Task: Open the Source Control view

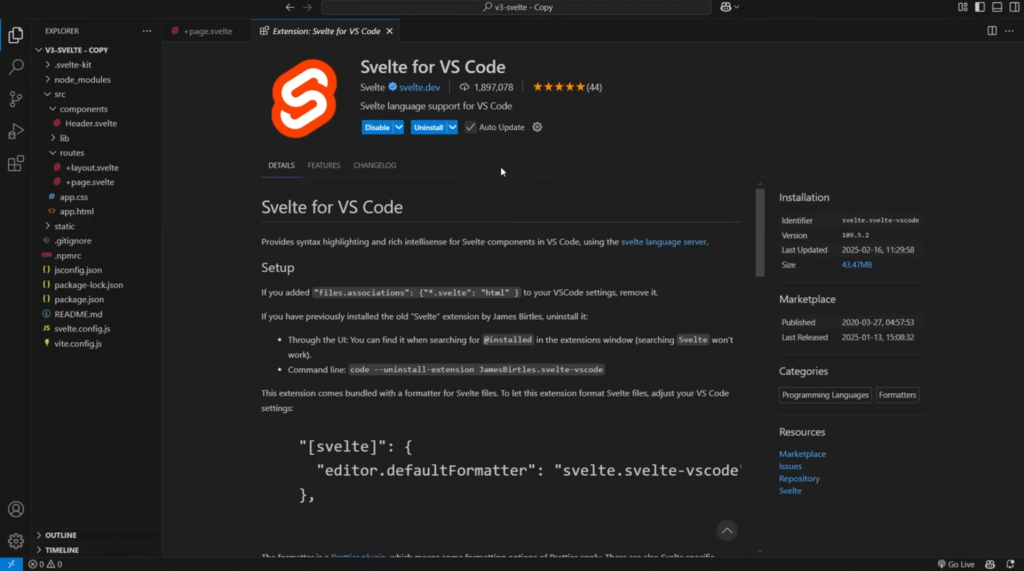Action: pyautogui.click(x=16, y=99)
